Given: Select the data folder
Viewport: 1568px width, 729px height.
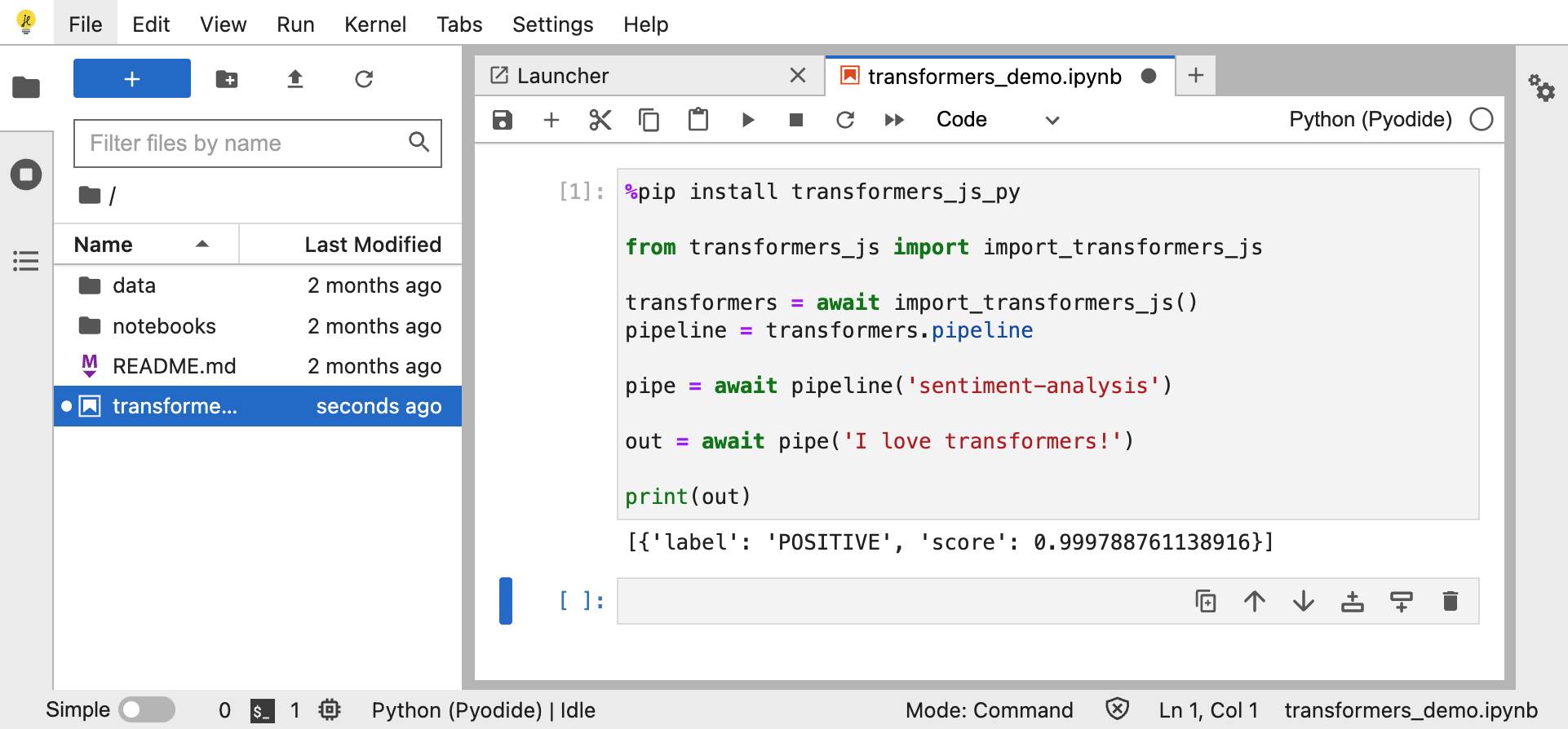Looking at the screenshot, I should (258, 285).
